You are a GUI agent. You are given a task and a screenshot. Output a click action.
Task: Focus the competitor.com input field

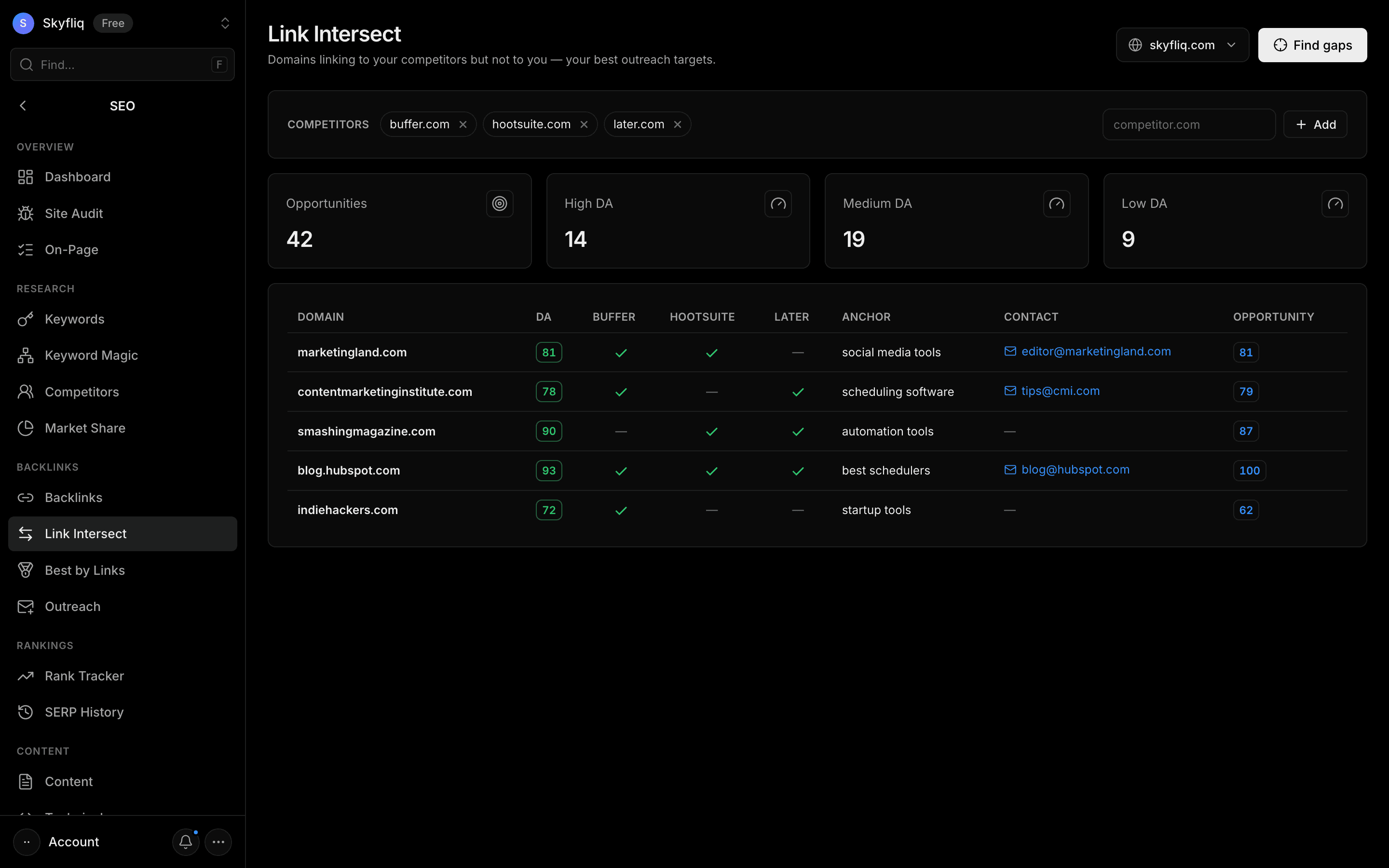click(x=1189, y=124)
